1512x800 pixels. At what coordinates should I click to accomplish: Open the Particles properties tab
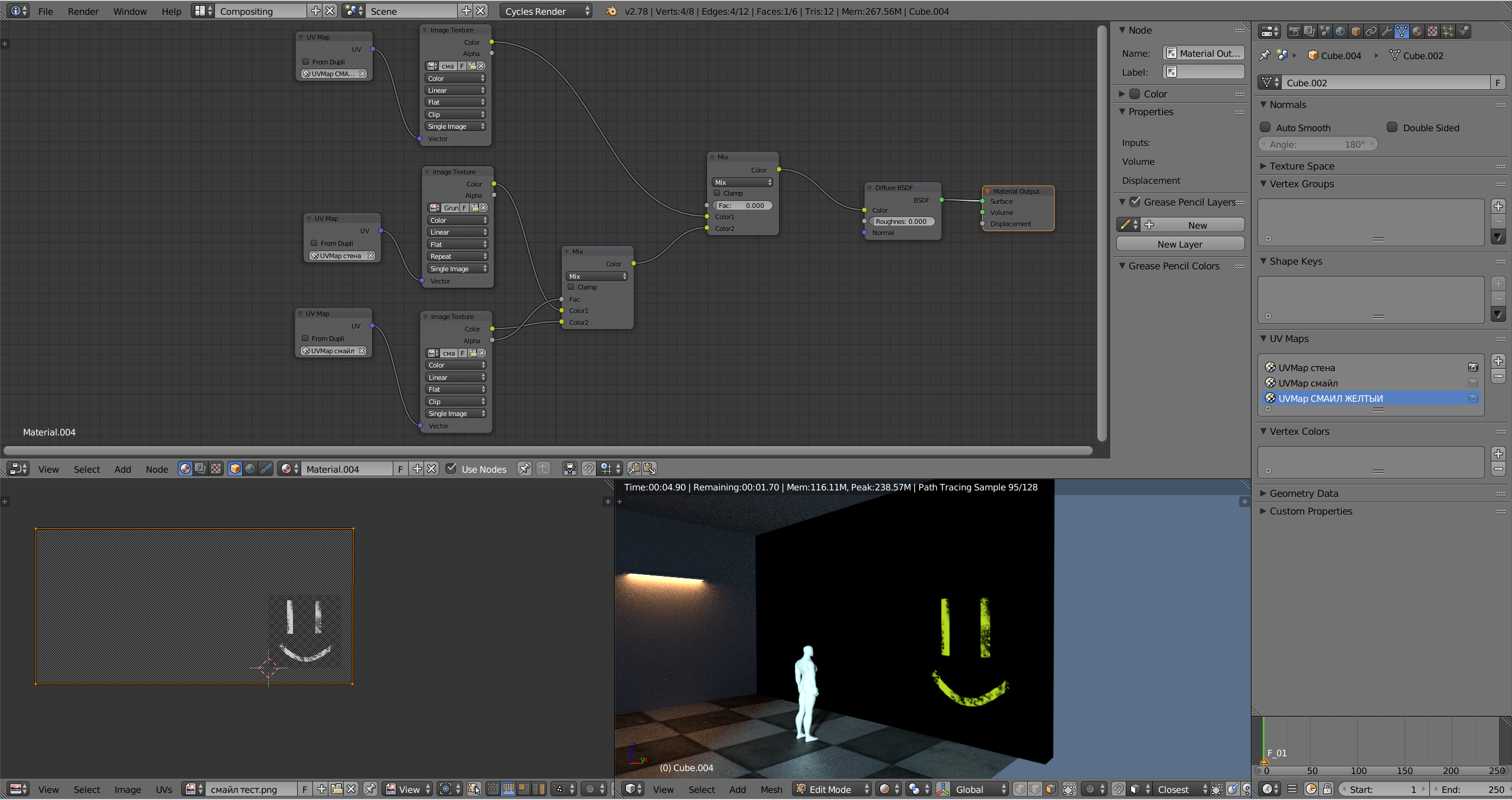[x=1448, y=31]
